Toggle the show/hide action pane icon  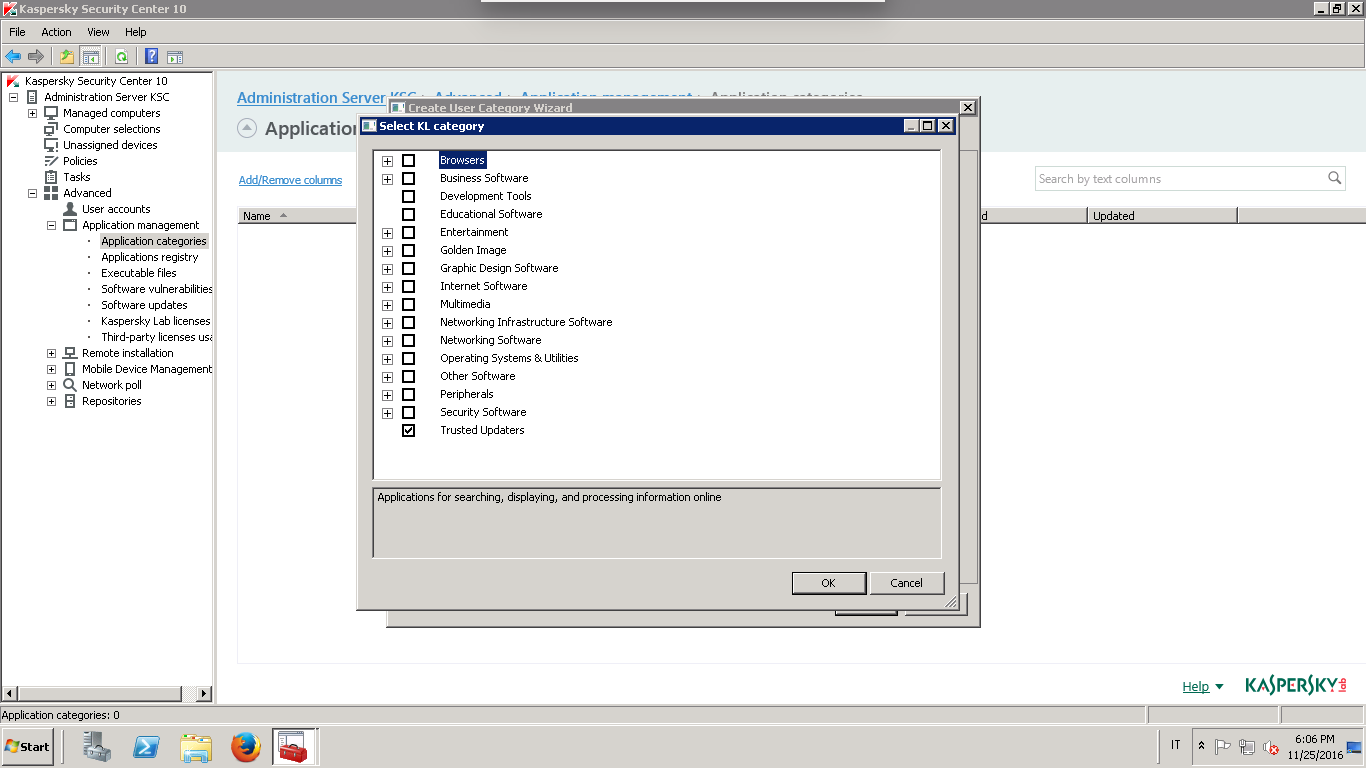[x=175, y=57]
